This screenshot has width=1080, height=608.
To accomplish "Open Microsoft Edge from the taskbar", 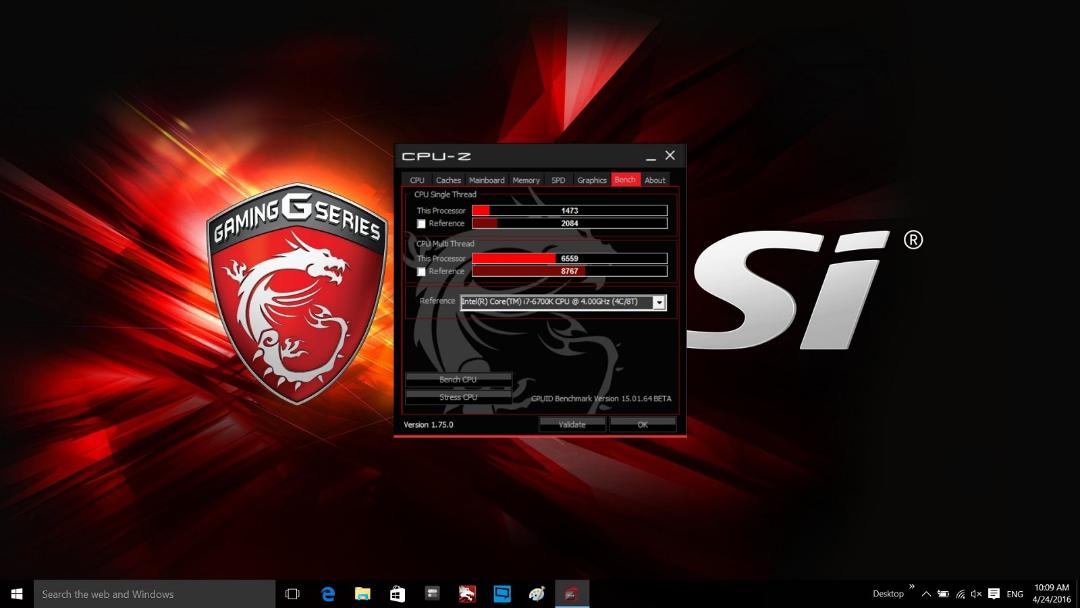I will [328, 594].
